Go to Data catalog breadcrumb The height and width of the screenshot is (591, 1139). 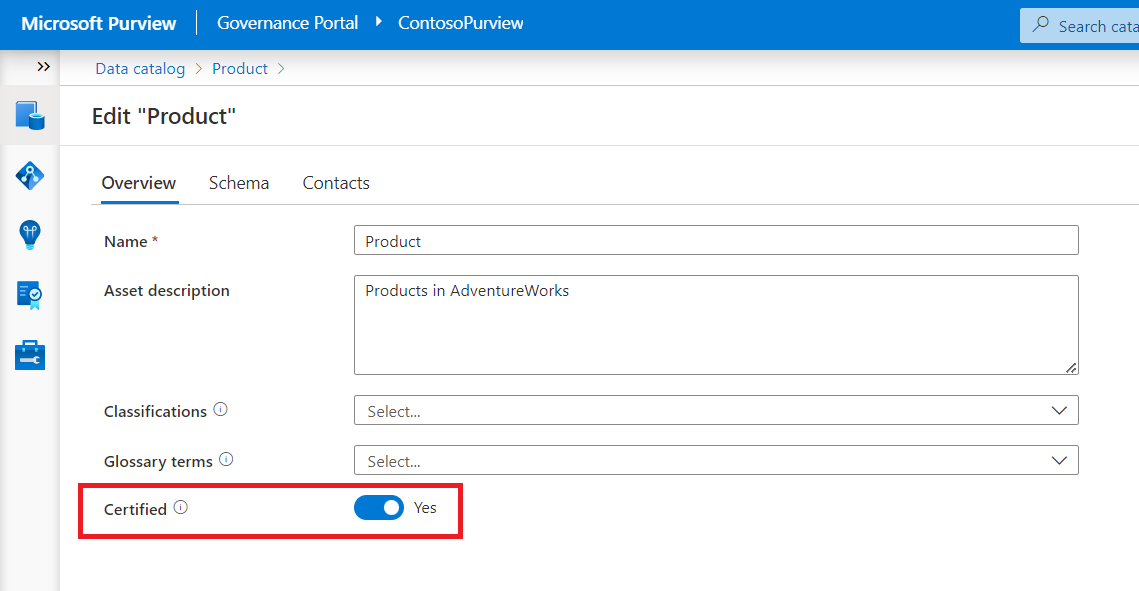(140, 69)
